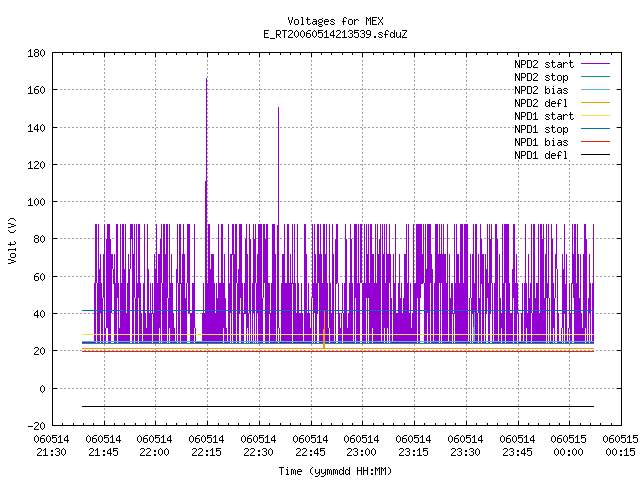The height and width of the screenshot is (480, 640).
Task: Click the red NPD1 bias line at 20 V
Action: pyautogui.click(x=338, y=351)
